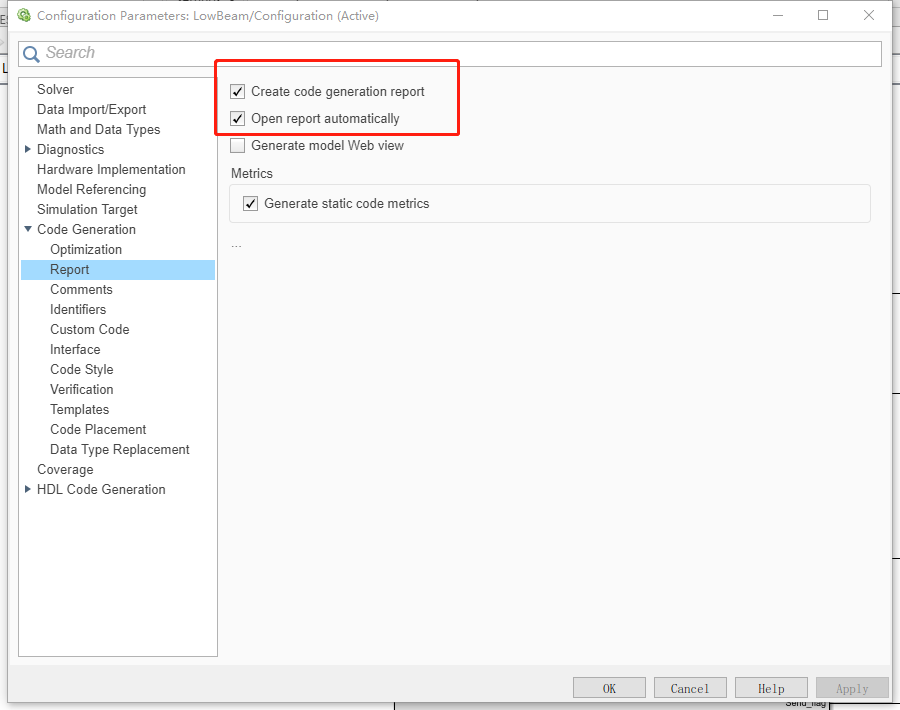Click into the Search parameters field

[450, 53]
